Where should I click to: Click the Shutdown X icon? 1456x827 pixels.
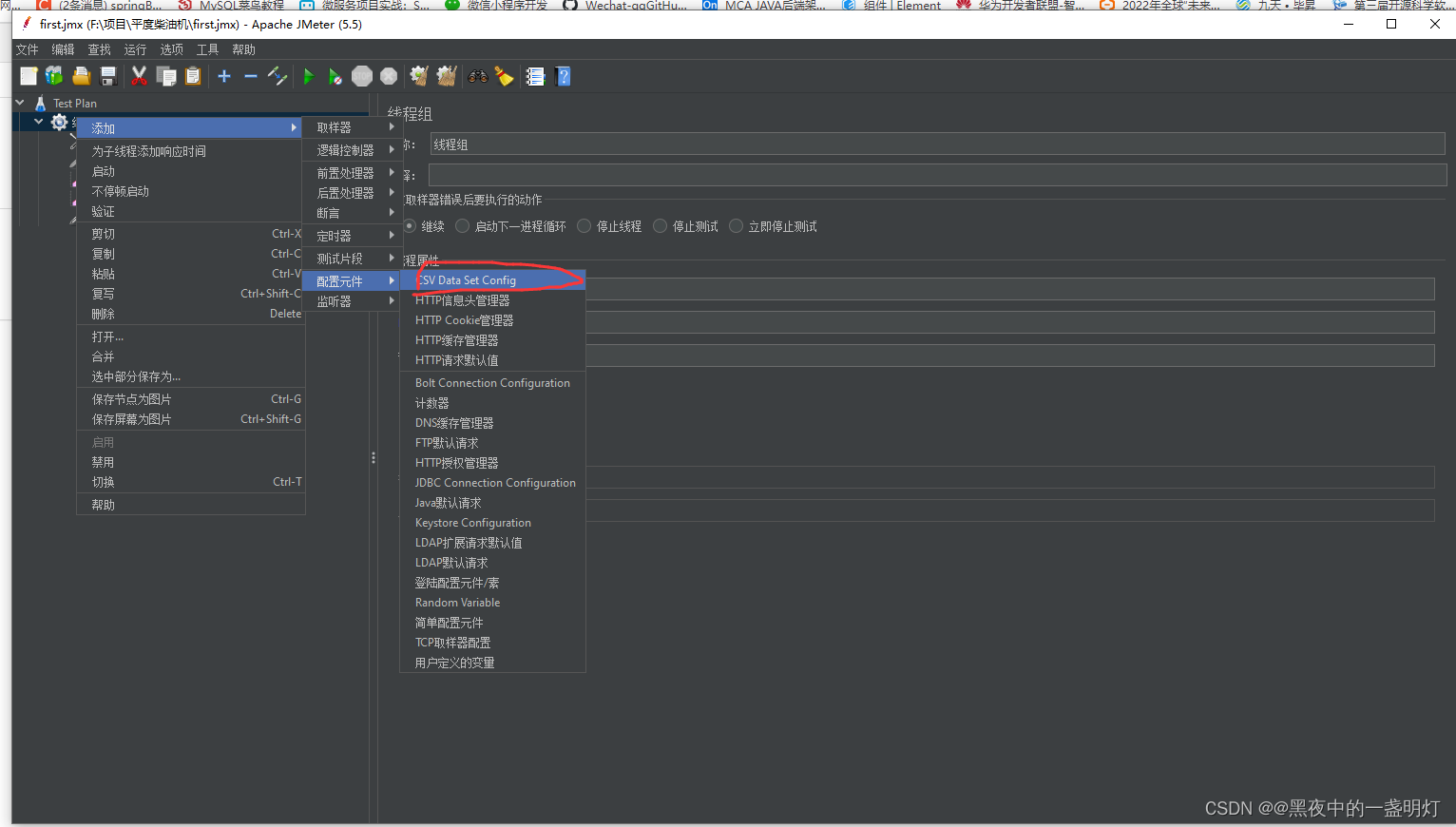[x=389, y=76]
